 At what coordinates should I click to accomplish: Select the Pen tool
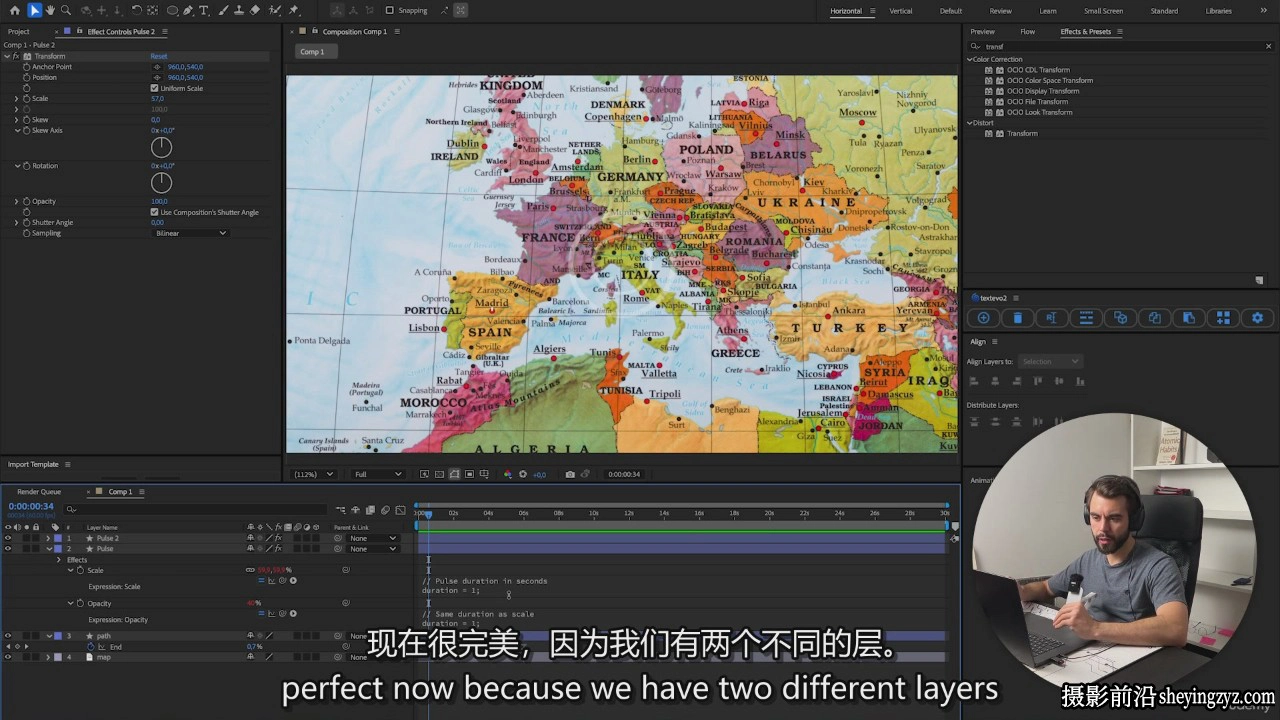click(188, 10)
